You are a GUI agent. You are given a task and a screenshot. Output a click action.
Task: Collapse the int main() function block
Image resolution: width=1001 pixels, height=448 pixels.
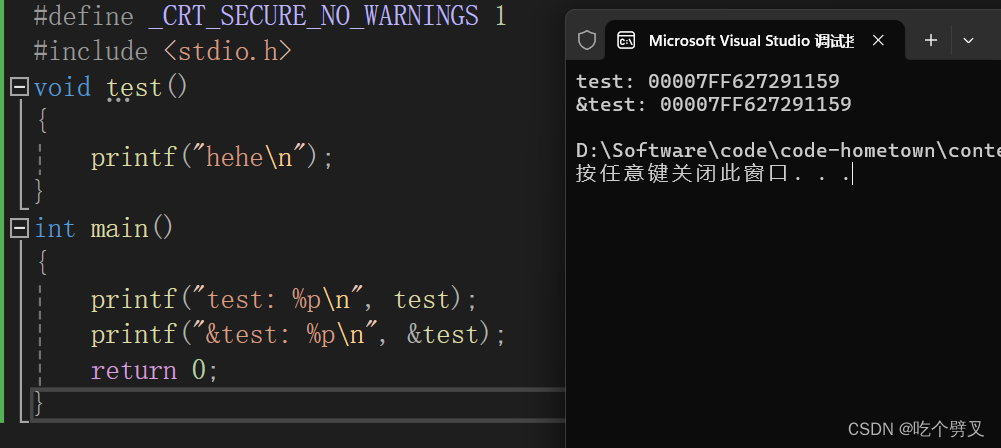coord(20,228)
